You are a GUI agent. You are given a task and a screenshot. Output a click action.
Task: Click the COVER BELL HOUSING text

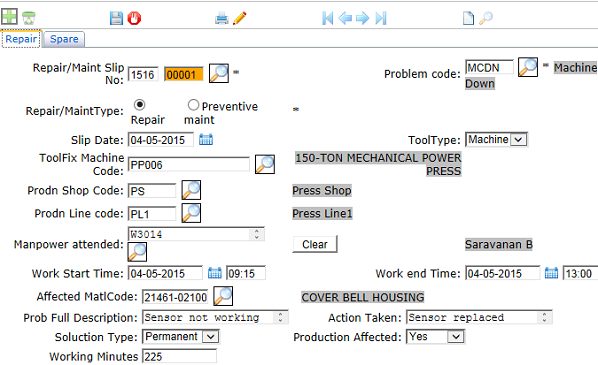pos(363,297)
